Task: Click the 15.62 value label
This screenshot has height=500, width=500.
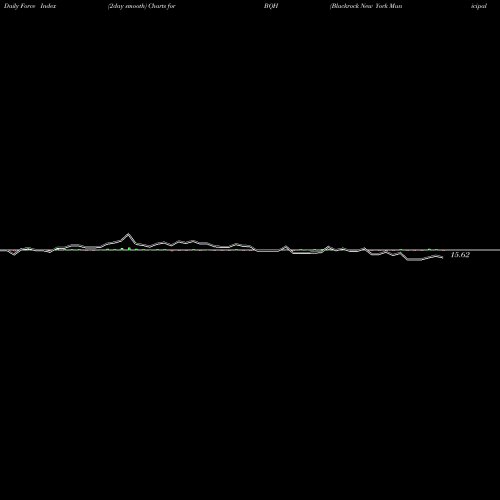Action: [460, 255]
